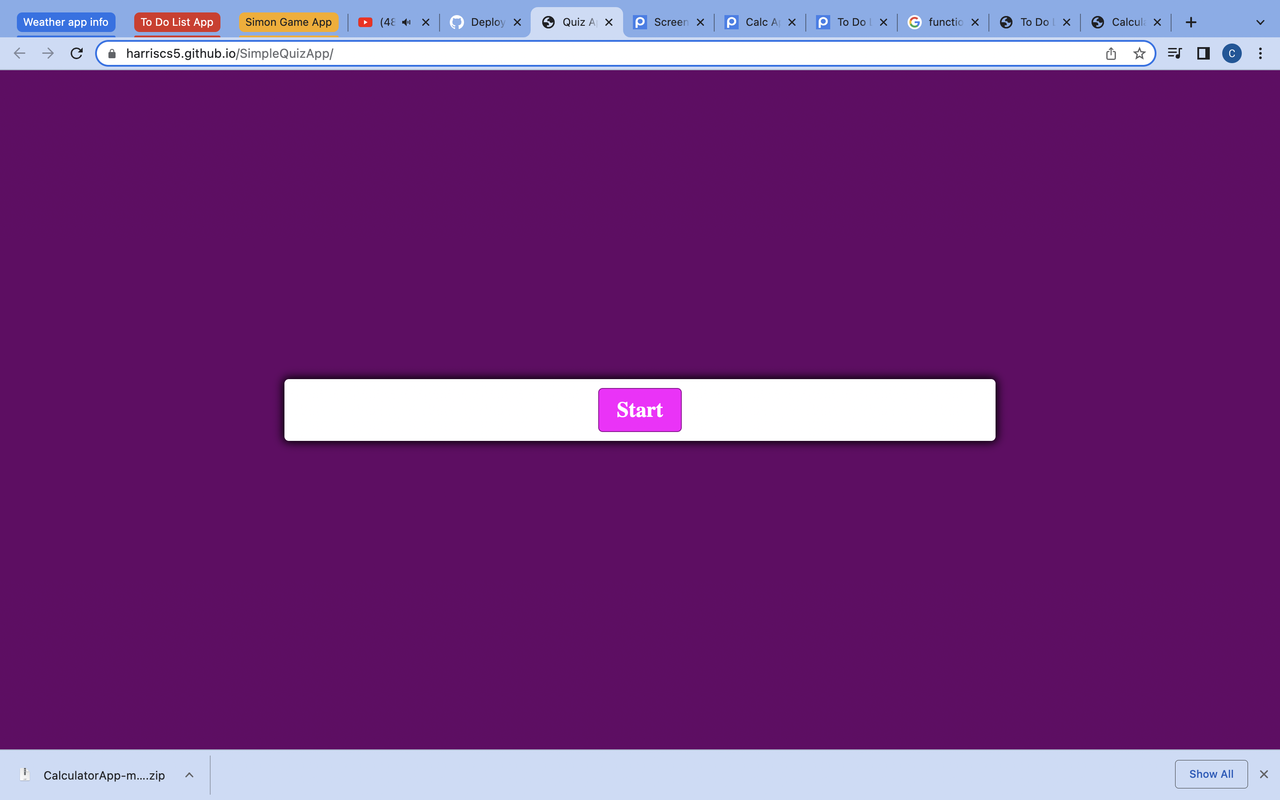Open Chrome's three-dot menu
The width and height of the screenshot is (1280, 800).
click(x=1260, y=53)
